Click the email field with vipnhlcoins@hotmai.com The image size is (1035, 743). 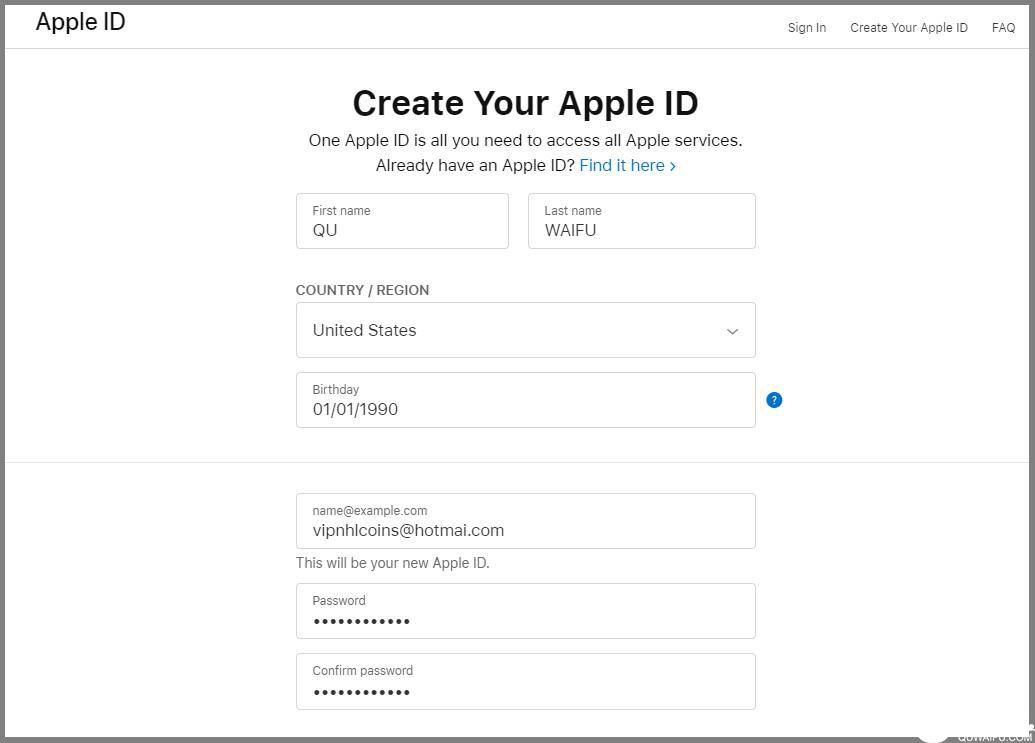tap(525, 521)
